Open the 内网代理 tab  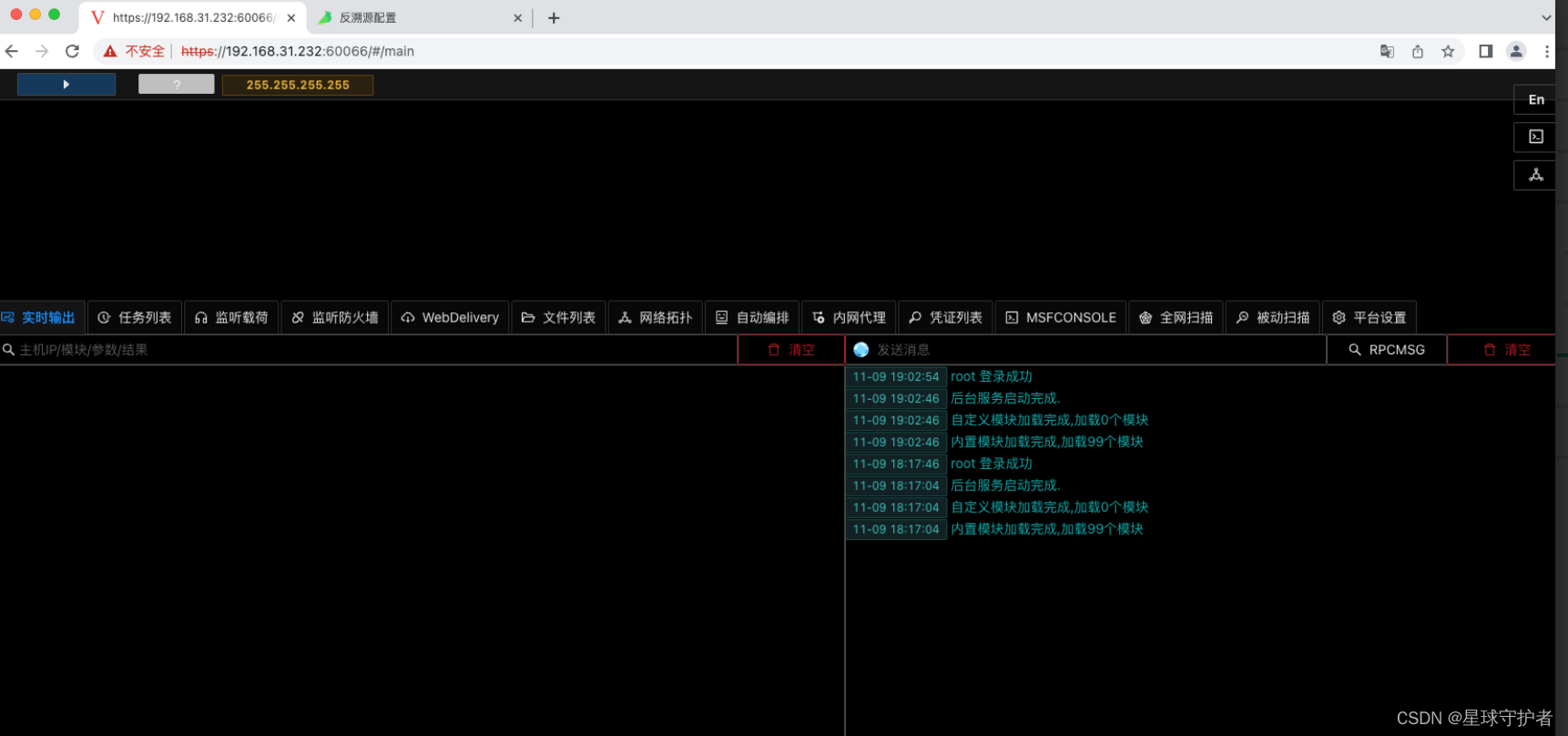(x=849, y=318)
